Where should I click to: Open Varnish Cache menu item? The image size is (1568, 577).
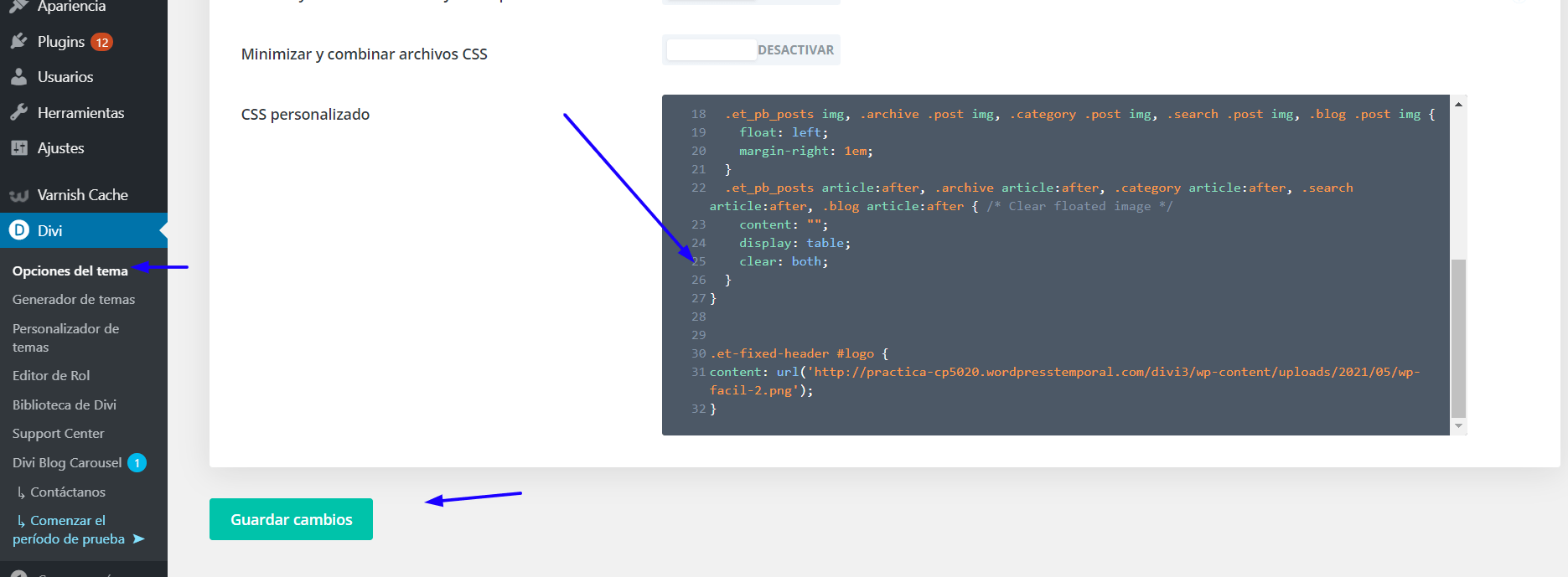pyautogui.click(x=84, y=195)
